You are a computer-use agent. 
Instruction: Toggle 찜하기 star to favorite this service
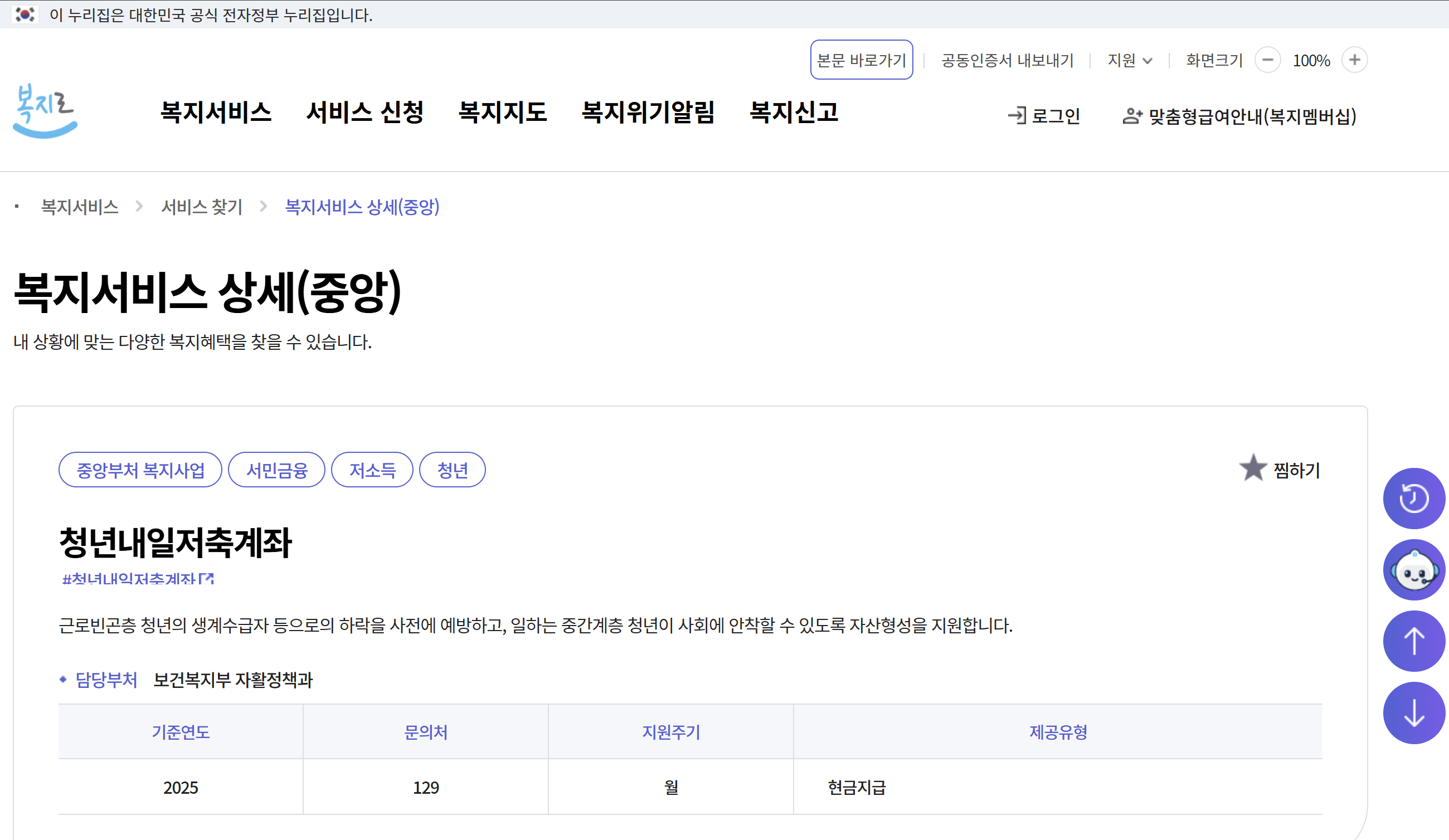point(1253,469)
